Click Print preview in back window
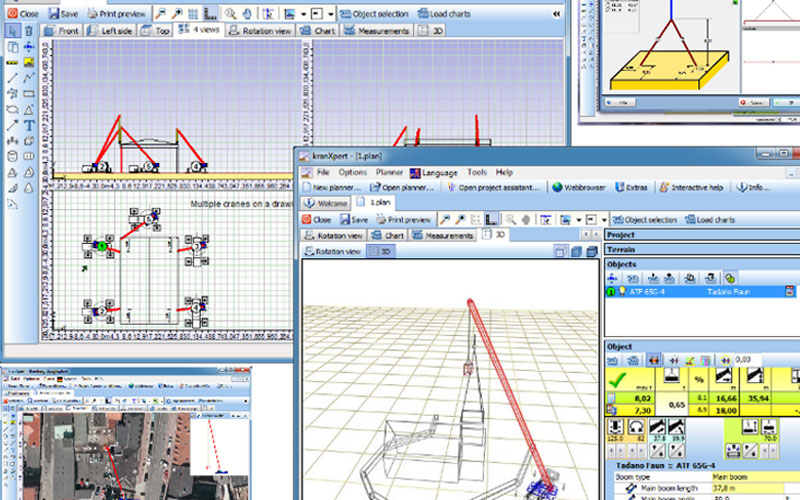This screenshot has height=500, width=800. (116, 14)
